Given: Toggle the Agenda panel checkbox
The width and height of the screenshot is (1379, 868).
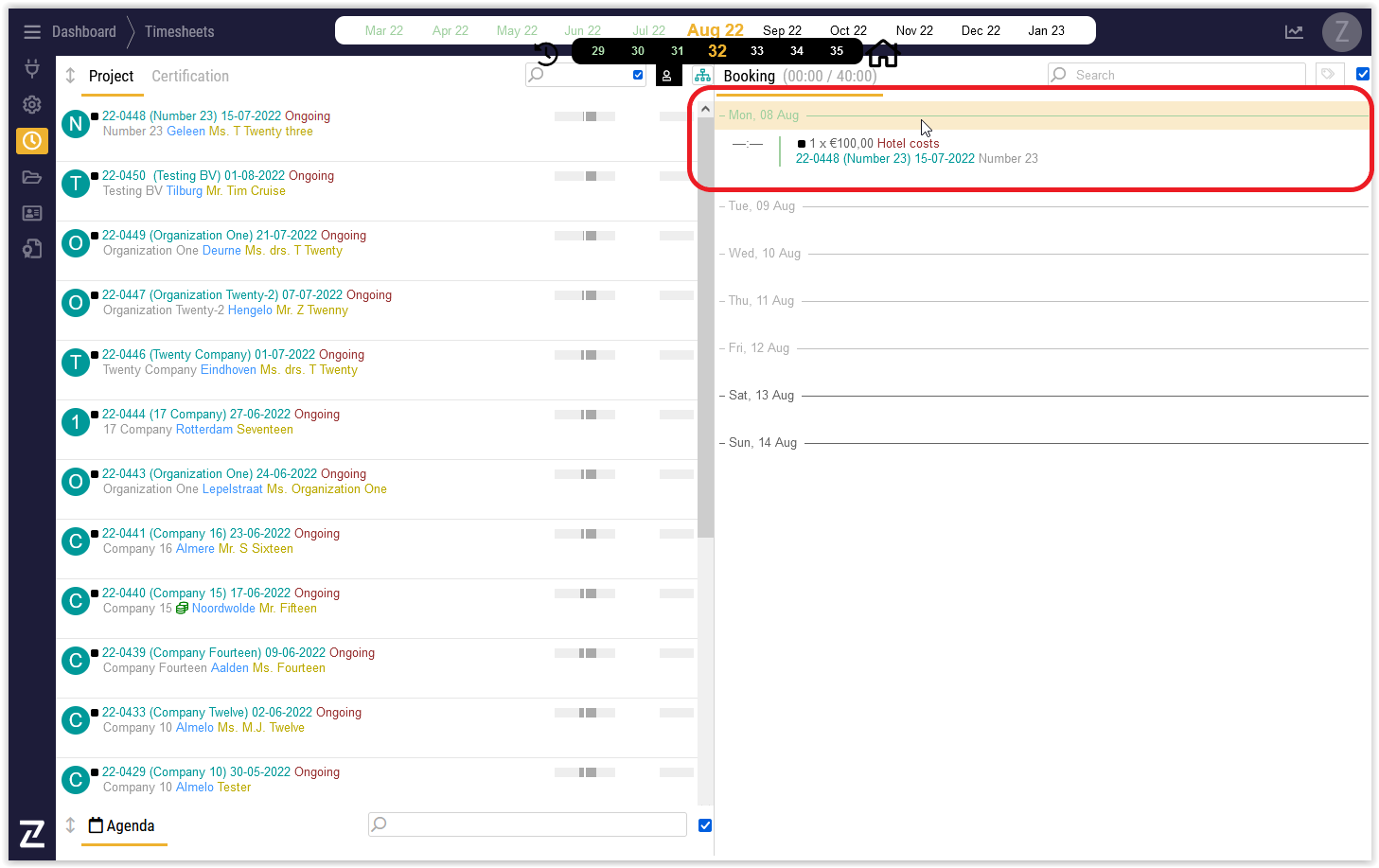Looking at the screenshot, I should [x=705, y=825].
